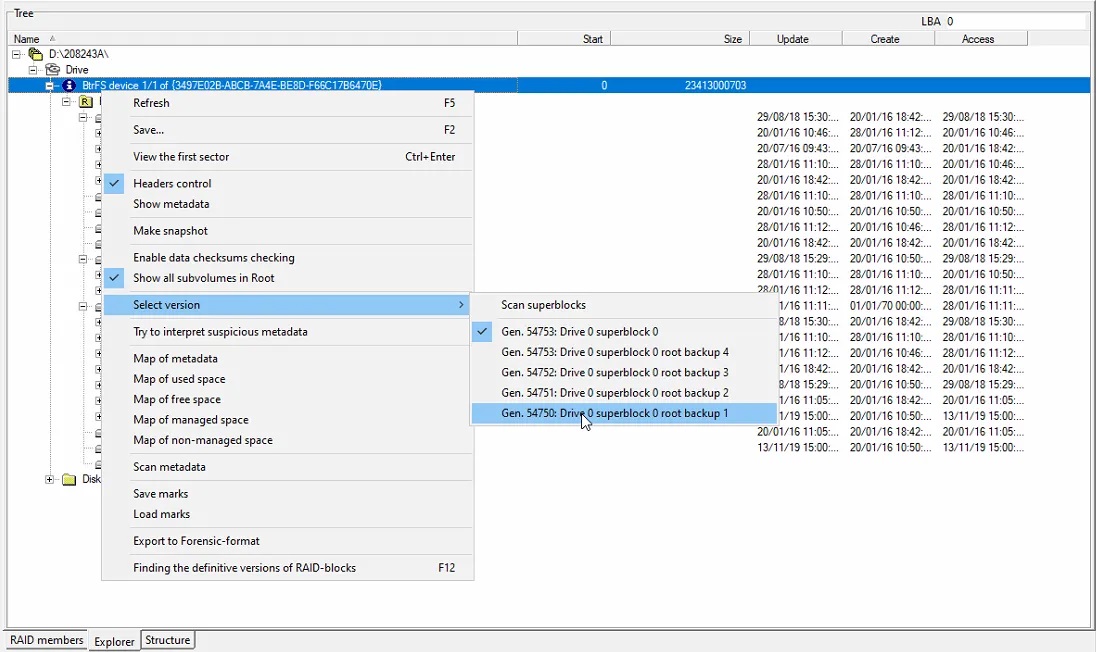
Task: Open the Structure tab
Action: (x=167, y=640)
